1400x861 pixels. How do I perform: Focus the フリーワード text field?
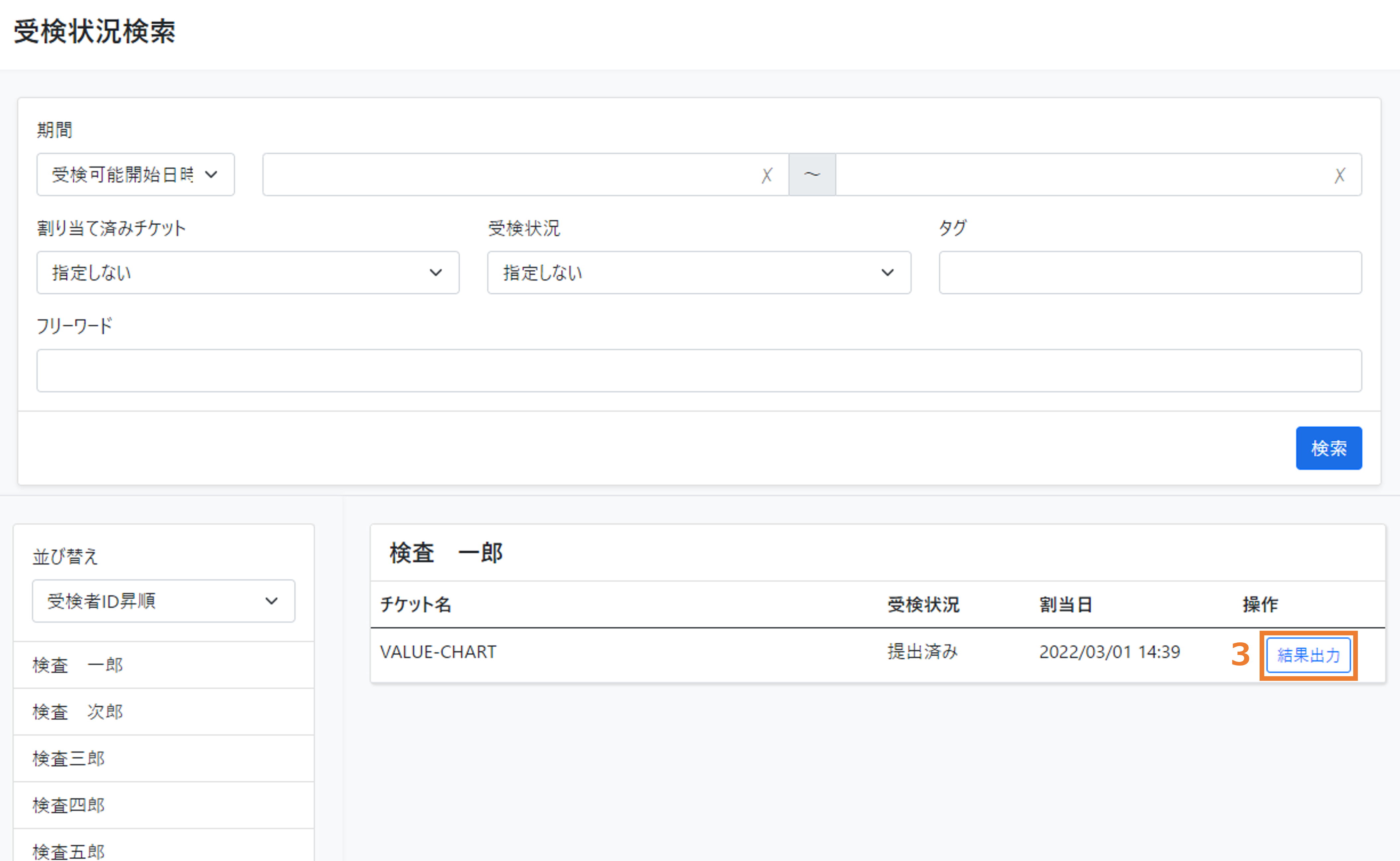(x=699, y=370)
